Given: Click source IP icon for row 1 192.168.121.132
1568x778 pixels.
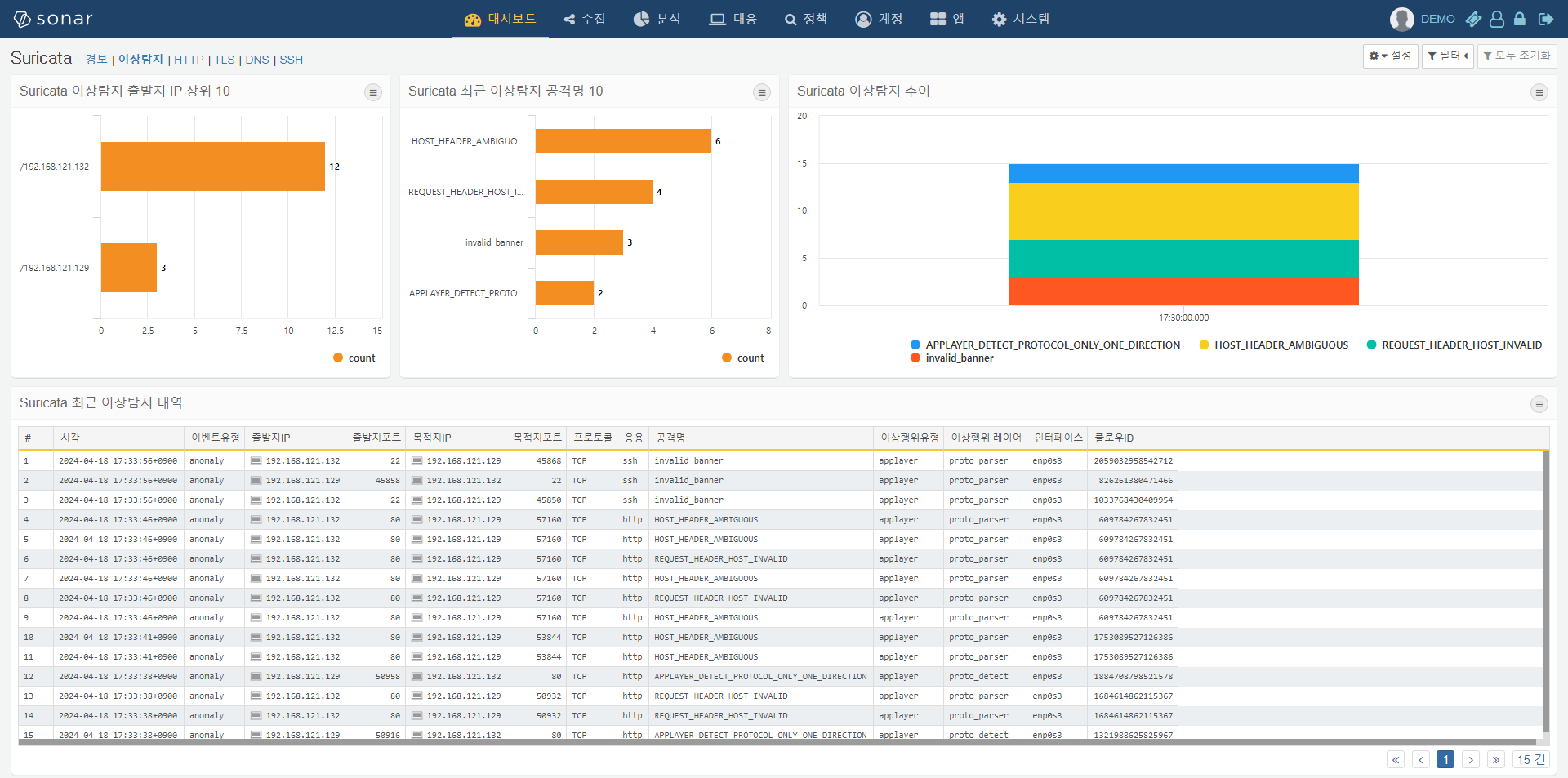Looking at the screenshot, I should (x=256, y=461).
